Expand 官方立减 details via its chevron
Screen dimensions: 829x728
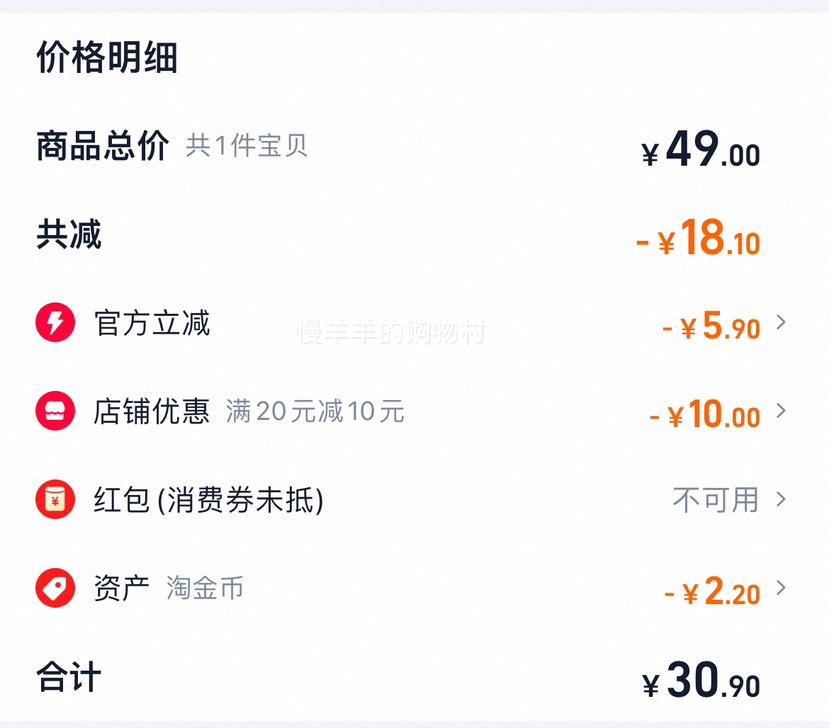pos(781,322)
